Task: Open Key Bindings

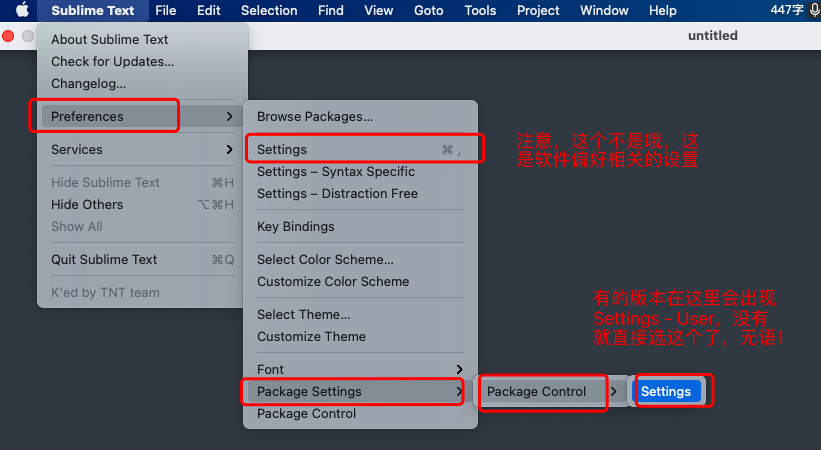Action: 360,226
